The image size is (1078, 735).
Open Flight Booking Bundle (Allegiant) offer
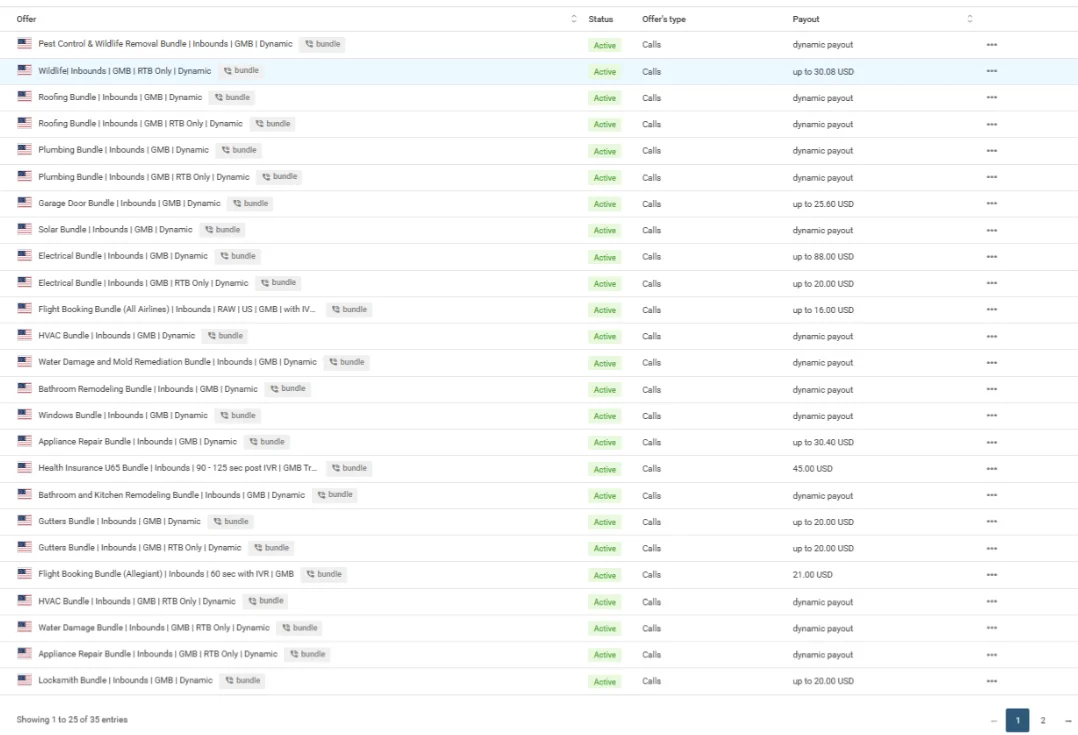tap(166, 574)
